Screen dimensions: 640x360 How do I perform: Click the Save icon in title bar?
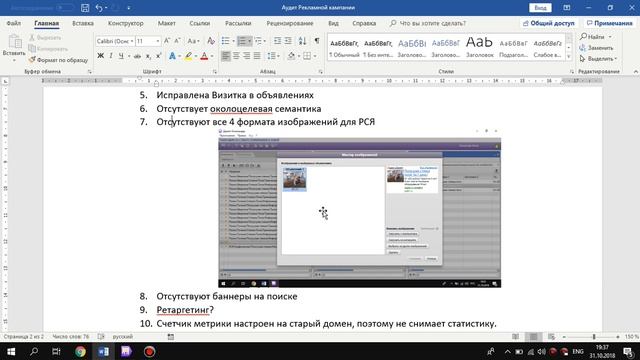pos(85,8)
